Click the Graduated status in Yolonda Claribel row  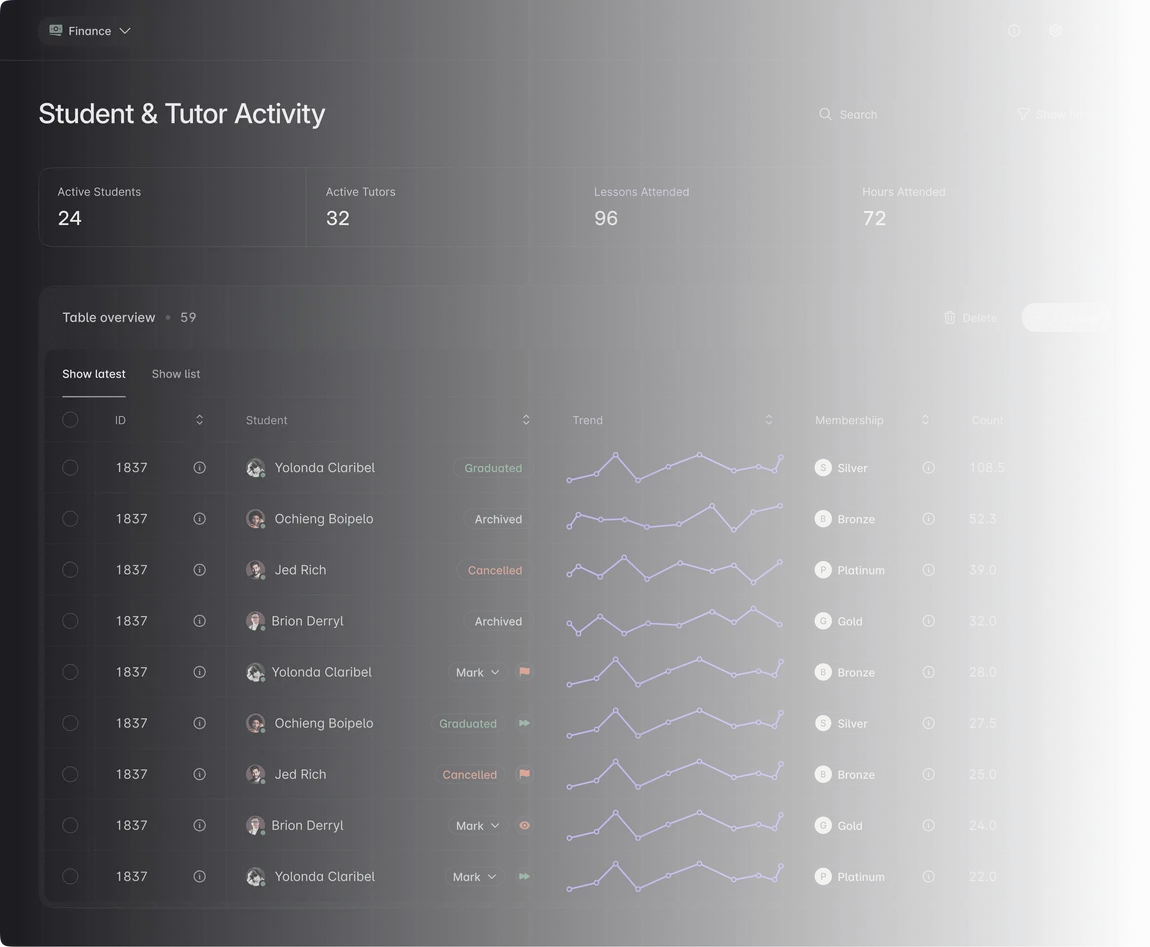click(493, 468)
